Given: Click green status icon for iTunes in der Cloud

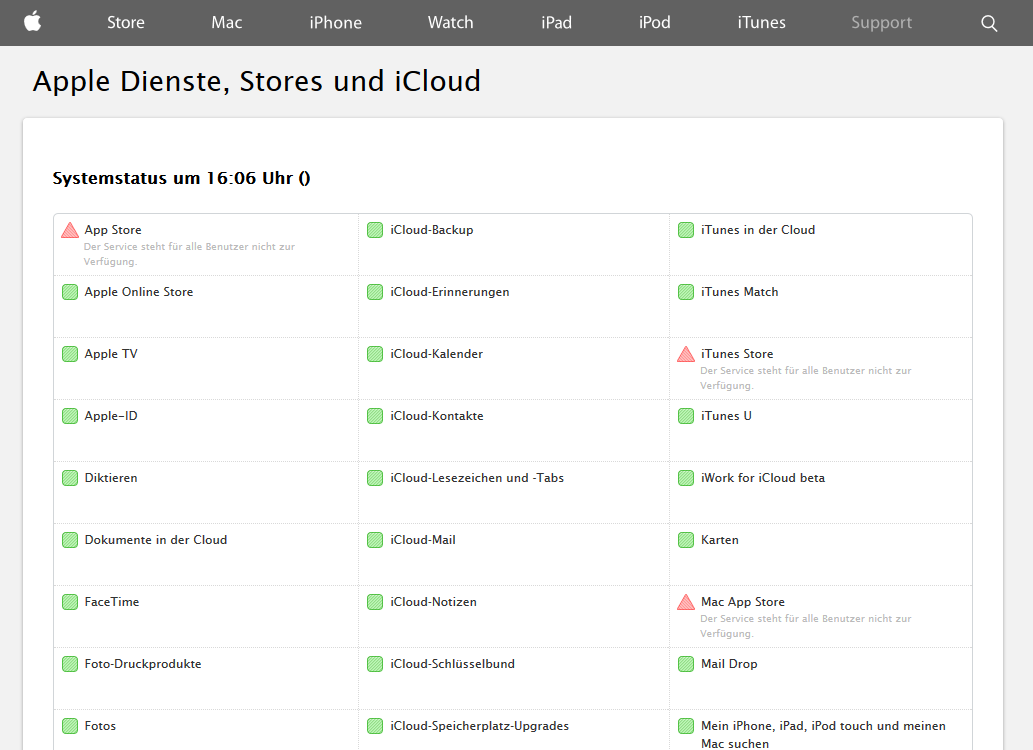Looking at the screenshot, I should tap(686, 230).
